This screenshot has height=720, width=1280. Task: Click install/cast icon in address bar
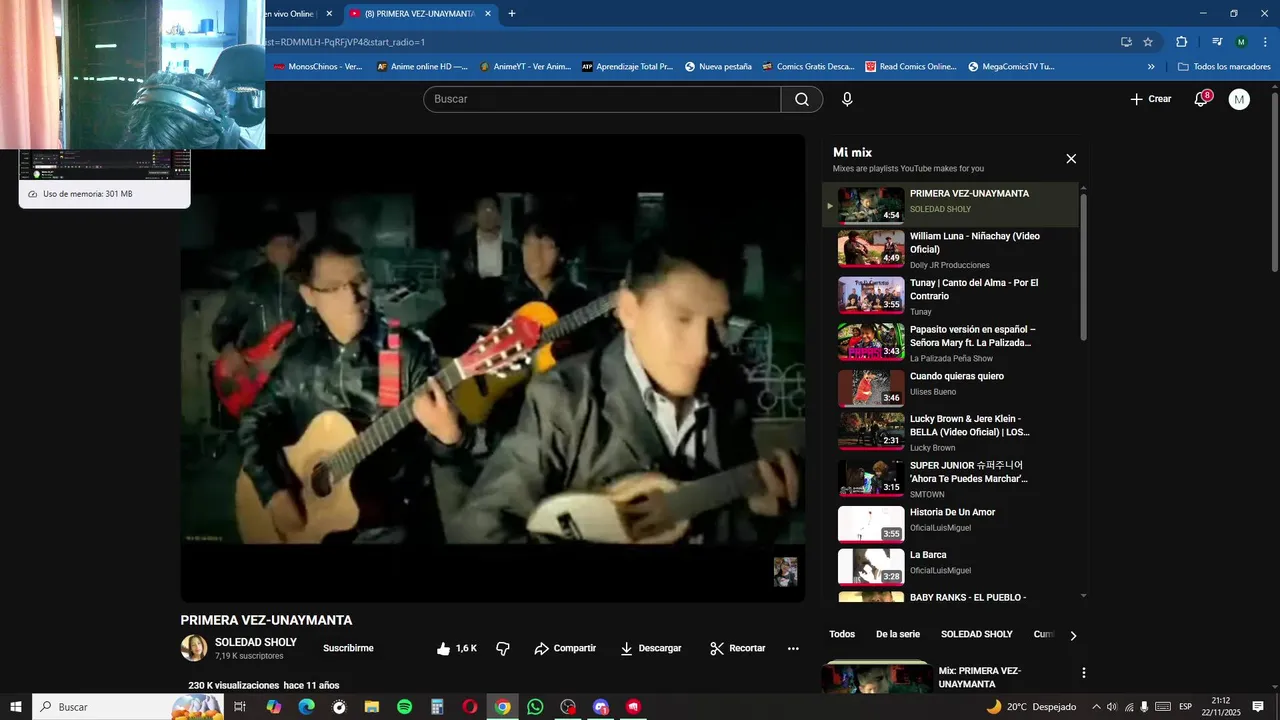click(1126, 42)
